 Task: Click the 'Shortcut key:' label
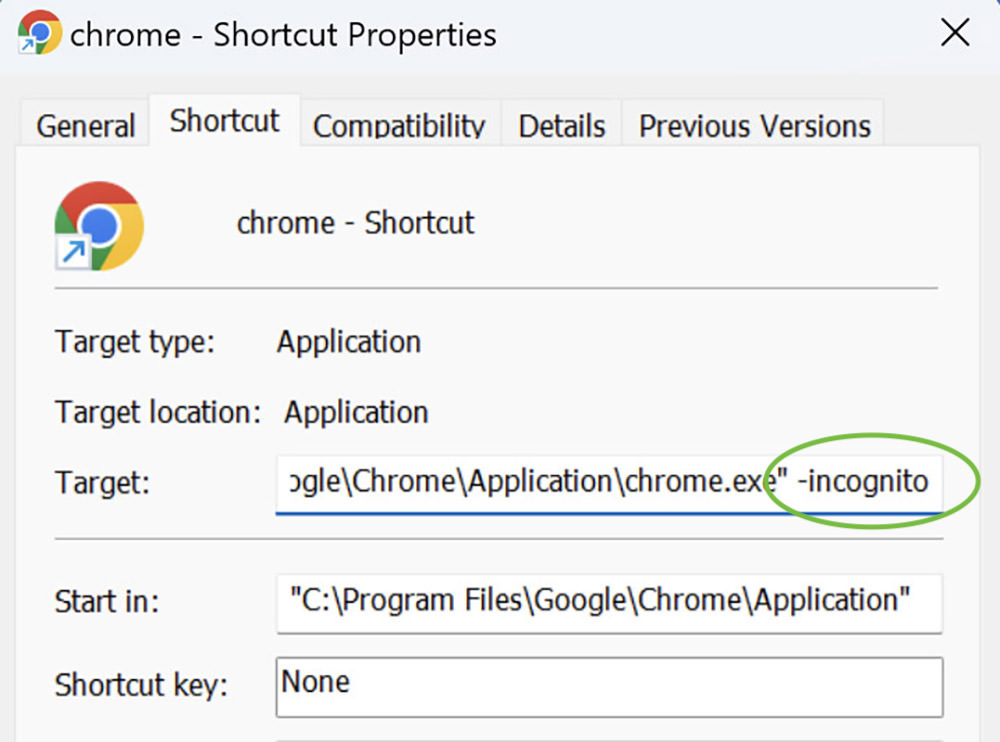[141, 685]
